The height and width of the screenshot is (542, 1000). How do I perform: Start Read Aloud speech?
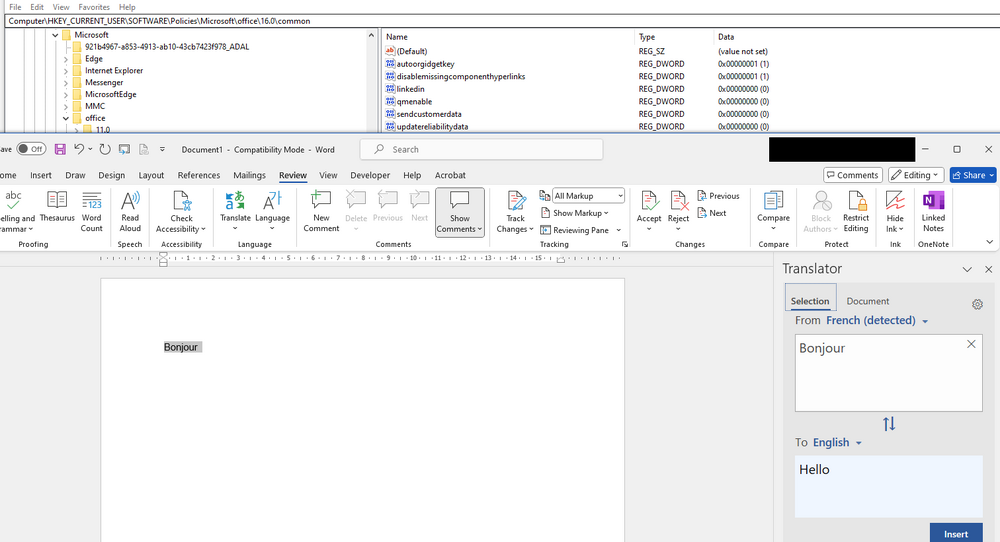tap(130, 212)
